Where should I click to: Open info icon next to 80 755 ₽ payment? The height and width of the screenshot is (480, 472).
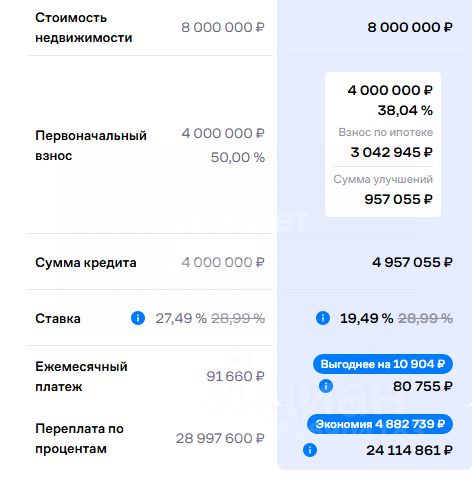point(326,386)
